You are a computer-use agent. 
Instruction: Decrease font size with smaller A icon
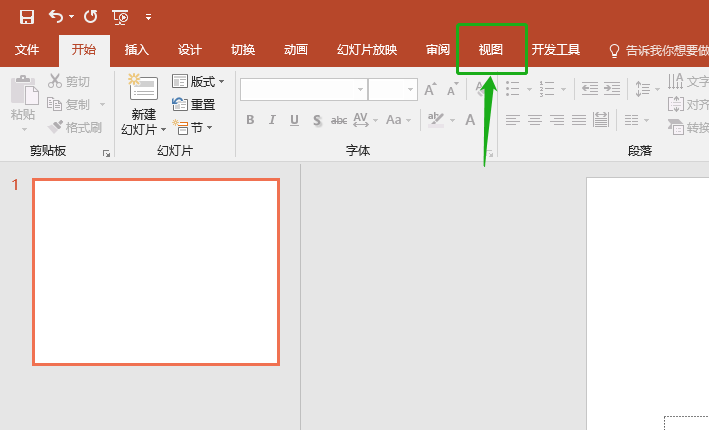coord(452,90)
